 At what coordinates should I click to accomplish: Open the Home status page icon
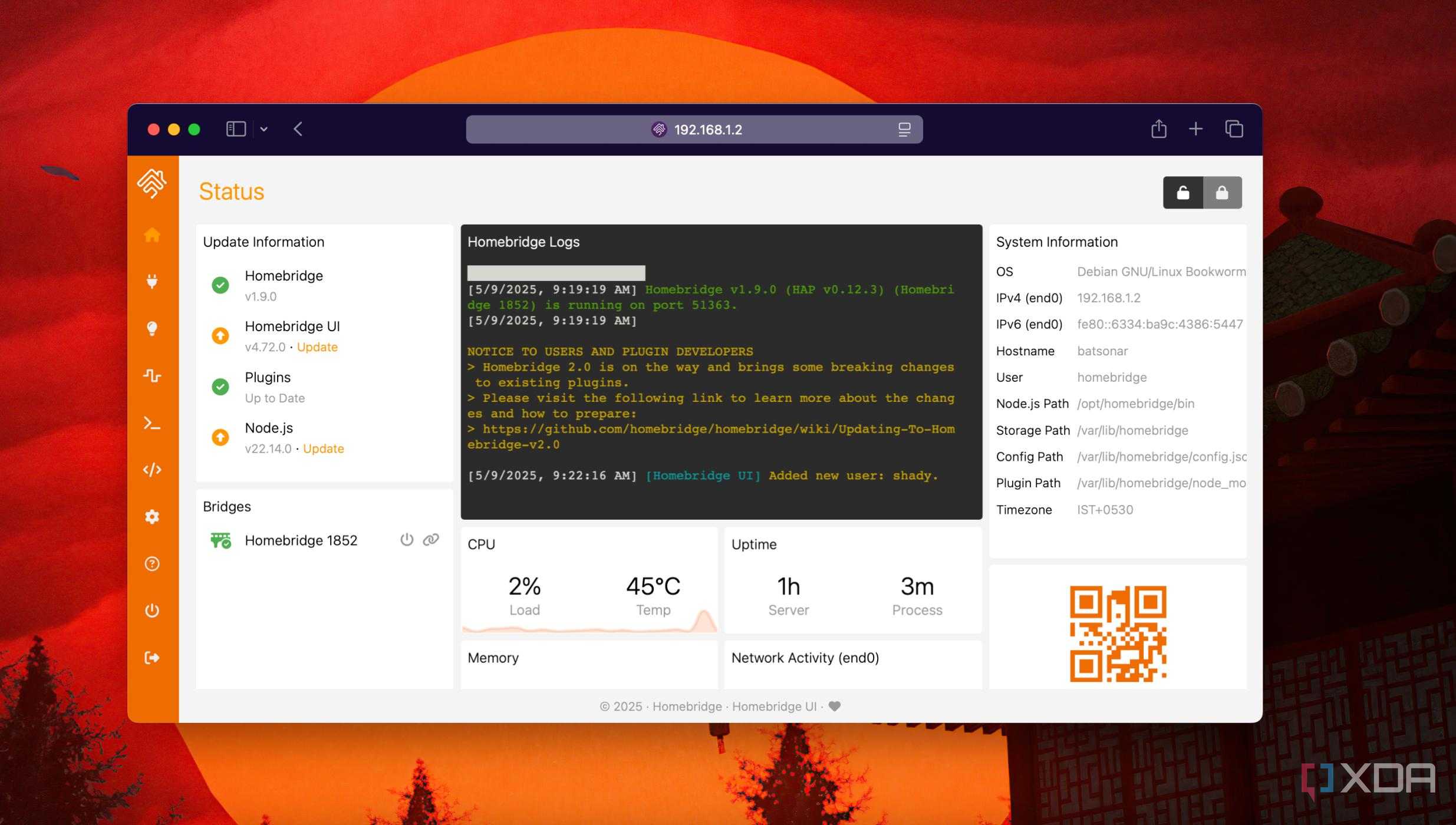(152, 235)
